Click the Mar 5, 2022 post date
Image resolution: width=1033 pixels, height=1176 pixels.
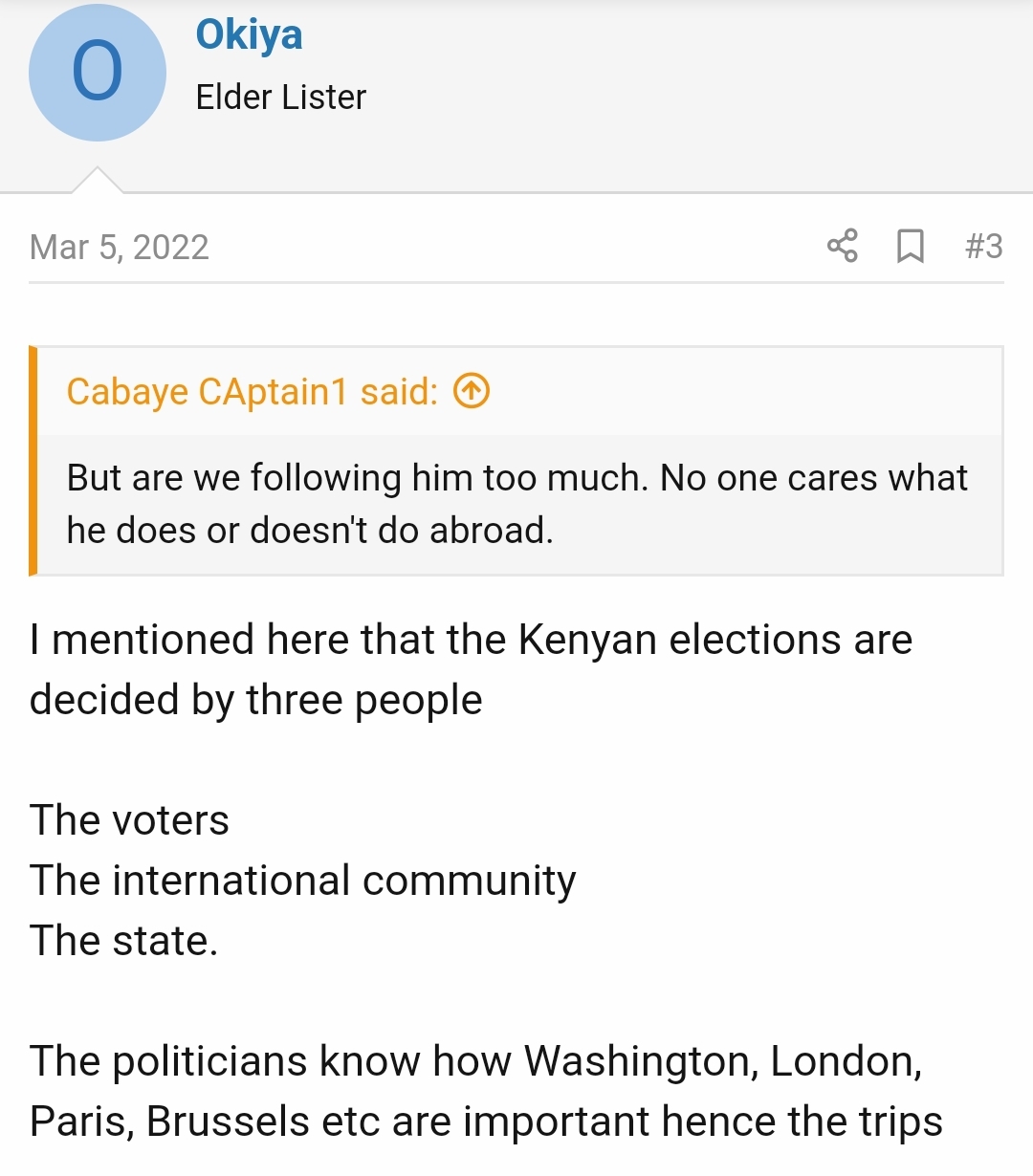click(120, 248)
